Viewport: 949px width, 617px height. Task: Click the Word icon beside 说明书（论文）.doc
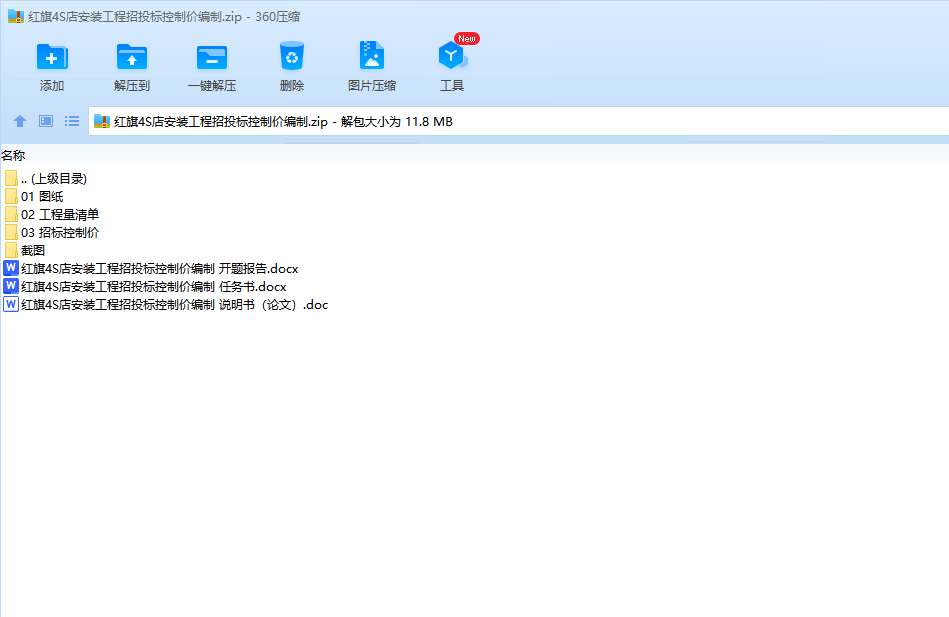coord(11,304)
